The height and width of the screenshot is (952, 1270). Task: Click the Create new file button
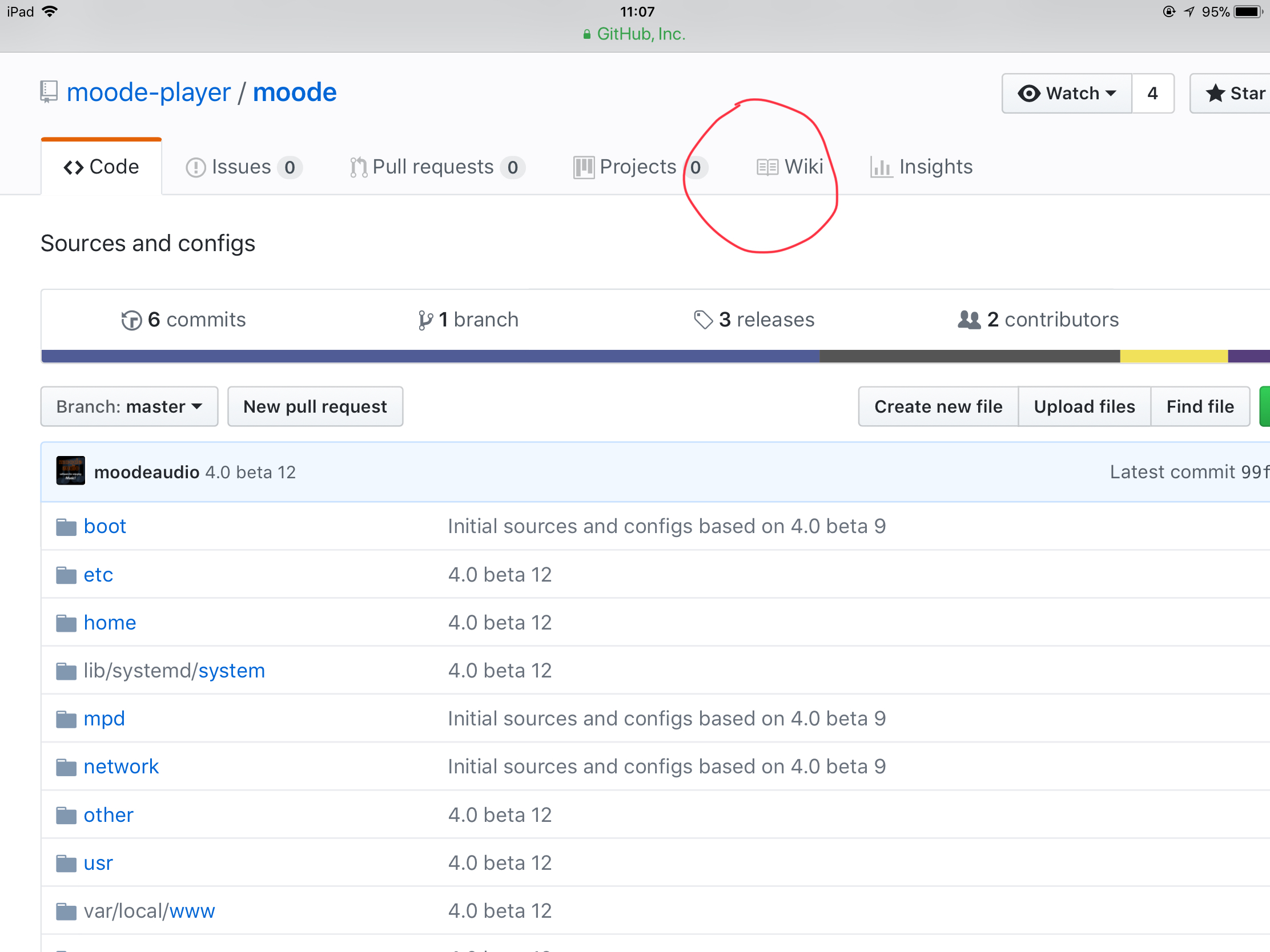coord(938,407)
